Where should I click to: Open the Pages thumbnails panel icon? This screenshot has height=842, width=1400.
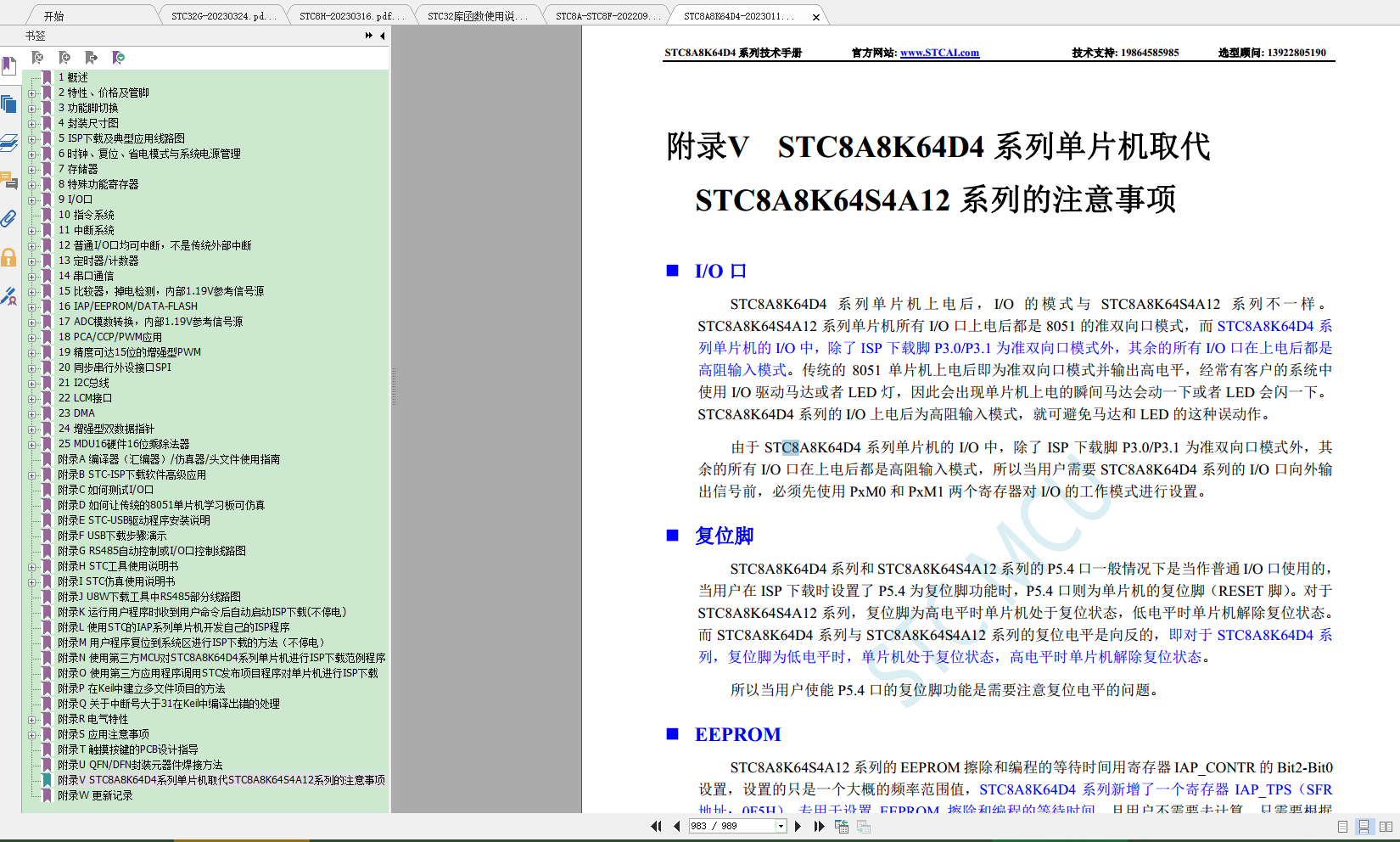click(x=8, y=104)
